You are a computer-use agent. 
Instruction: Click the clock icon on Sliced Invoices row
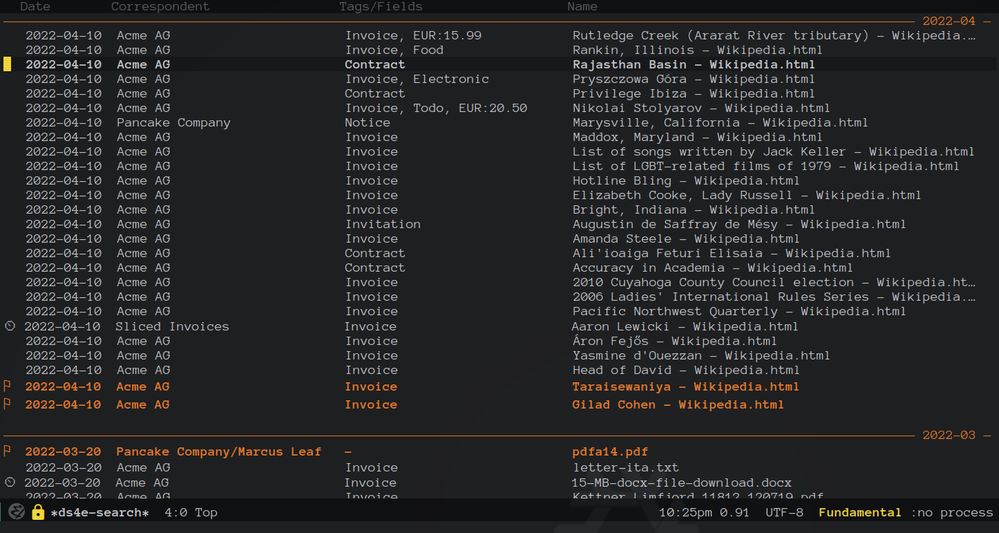point(10,327)
